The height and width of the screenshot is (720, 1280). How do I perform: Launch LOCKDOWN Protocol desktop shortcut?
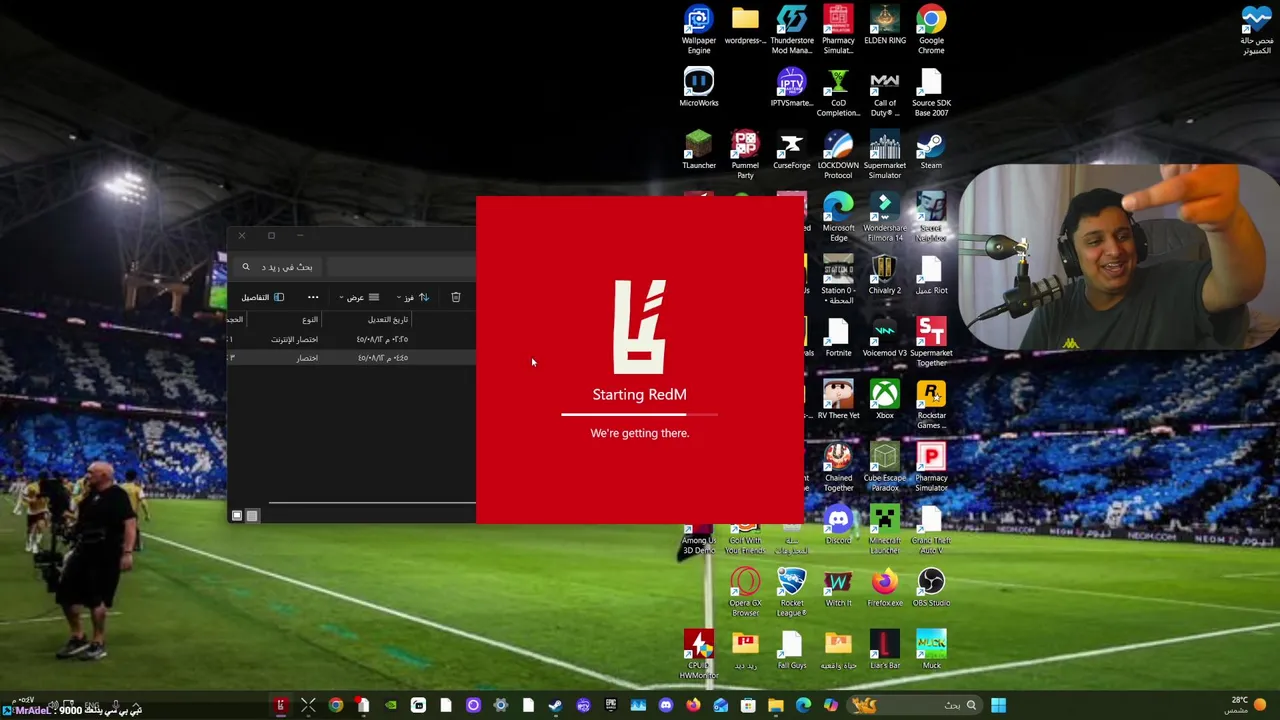(838, 154)
